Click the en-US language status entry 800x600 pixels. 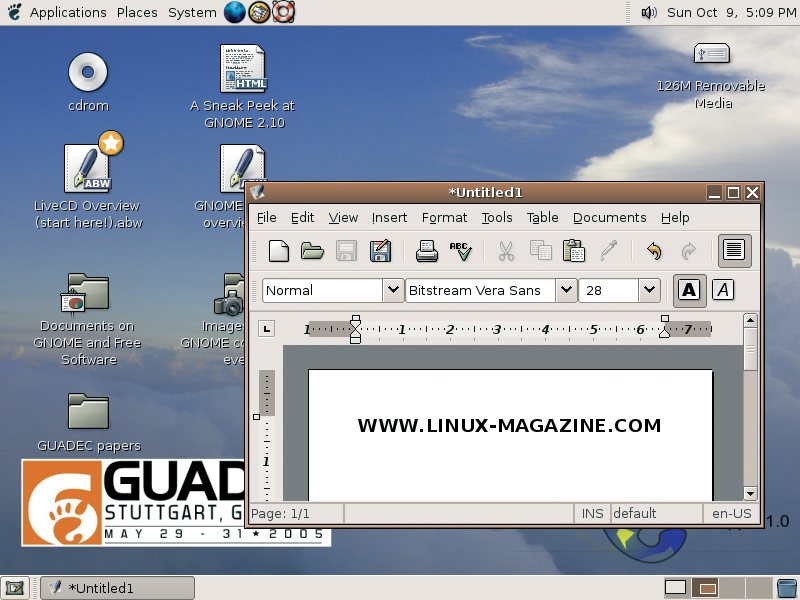click(732, 513)
